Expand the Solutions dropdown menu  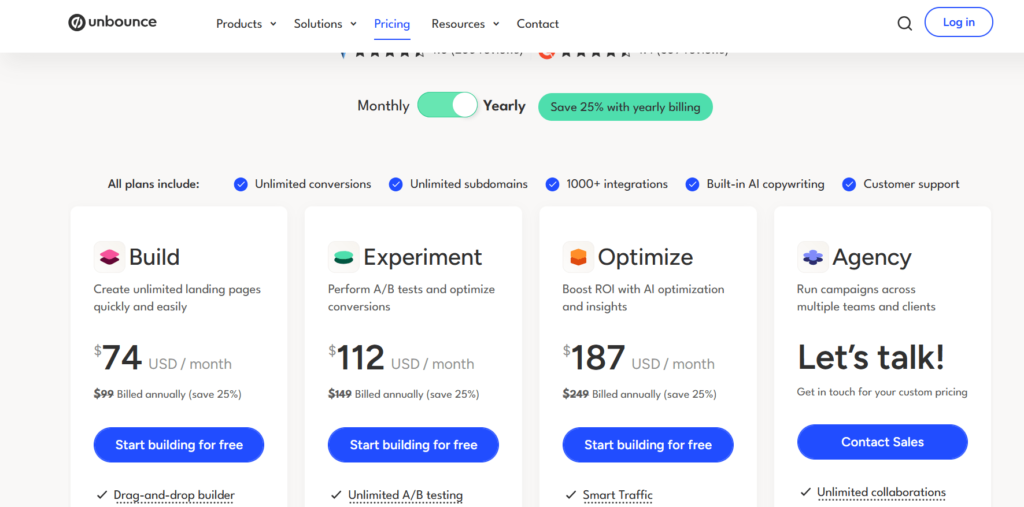325,24
